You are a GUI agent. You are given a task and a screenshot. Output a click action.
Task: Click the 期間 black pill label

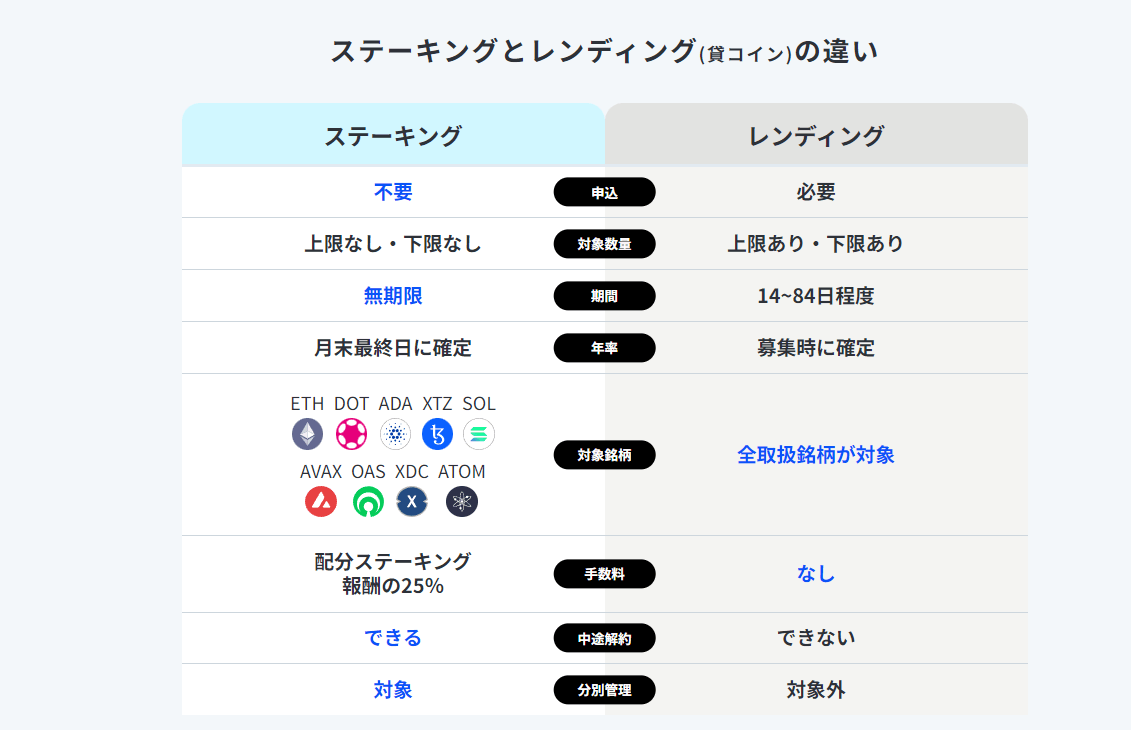point(604,296)
